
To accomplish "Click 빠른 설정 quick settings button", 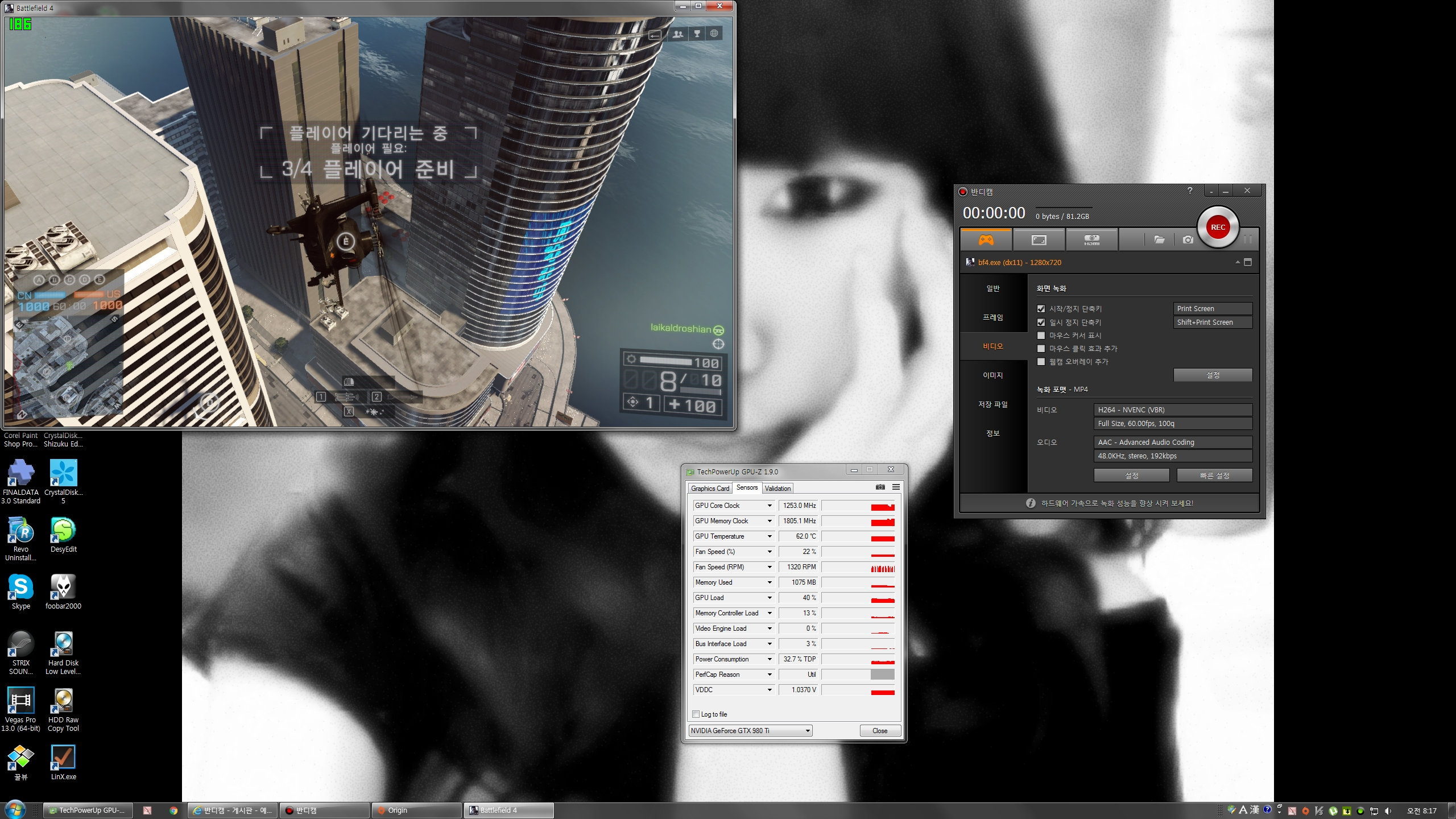I will (1214, 475).
